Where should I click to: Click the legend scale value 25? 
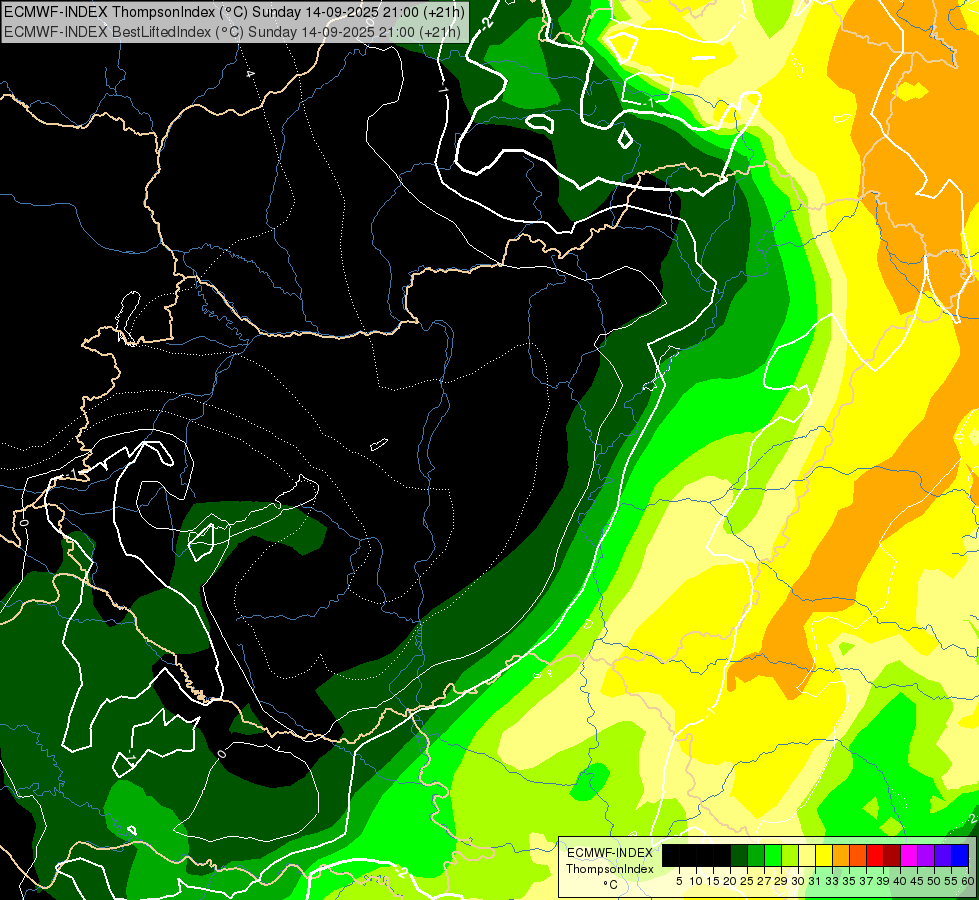coord(747,881)
